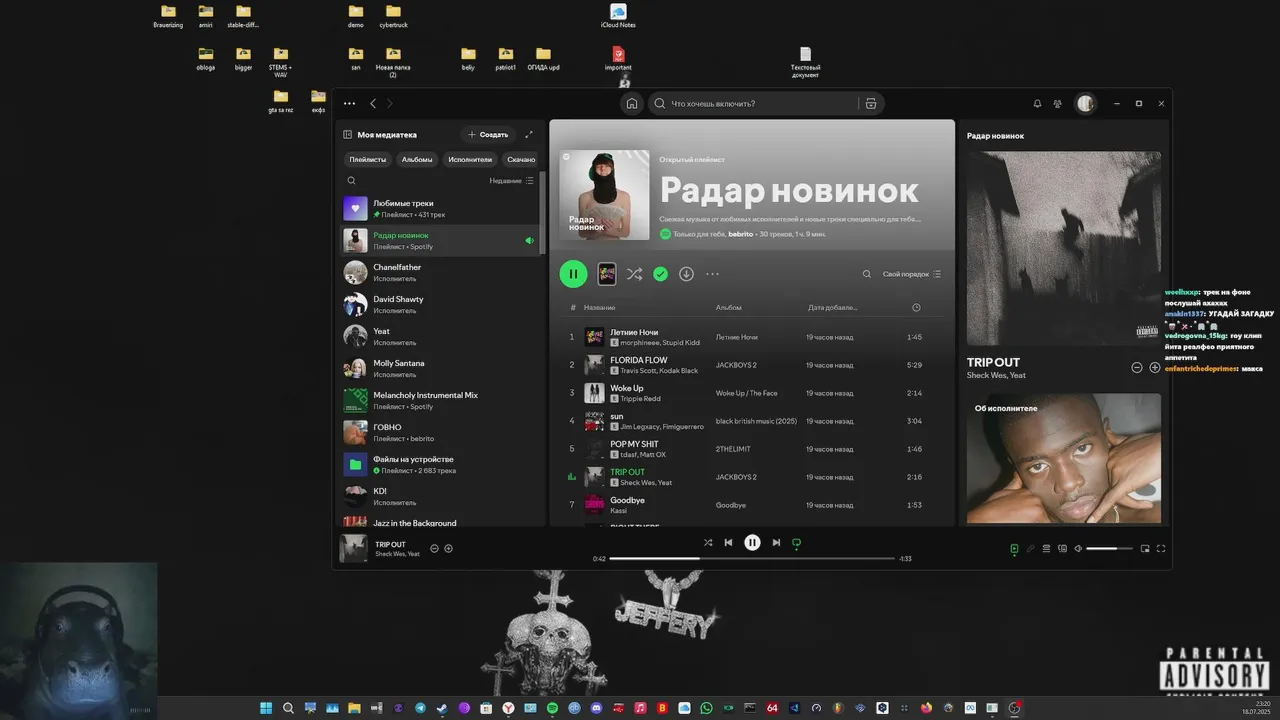1280x720 pixels.
Task: Click the Создать button
Action: click(488, 134)
